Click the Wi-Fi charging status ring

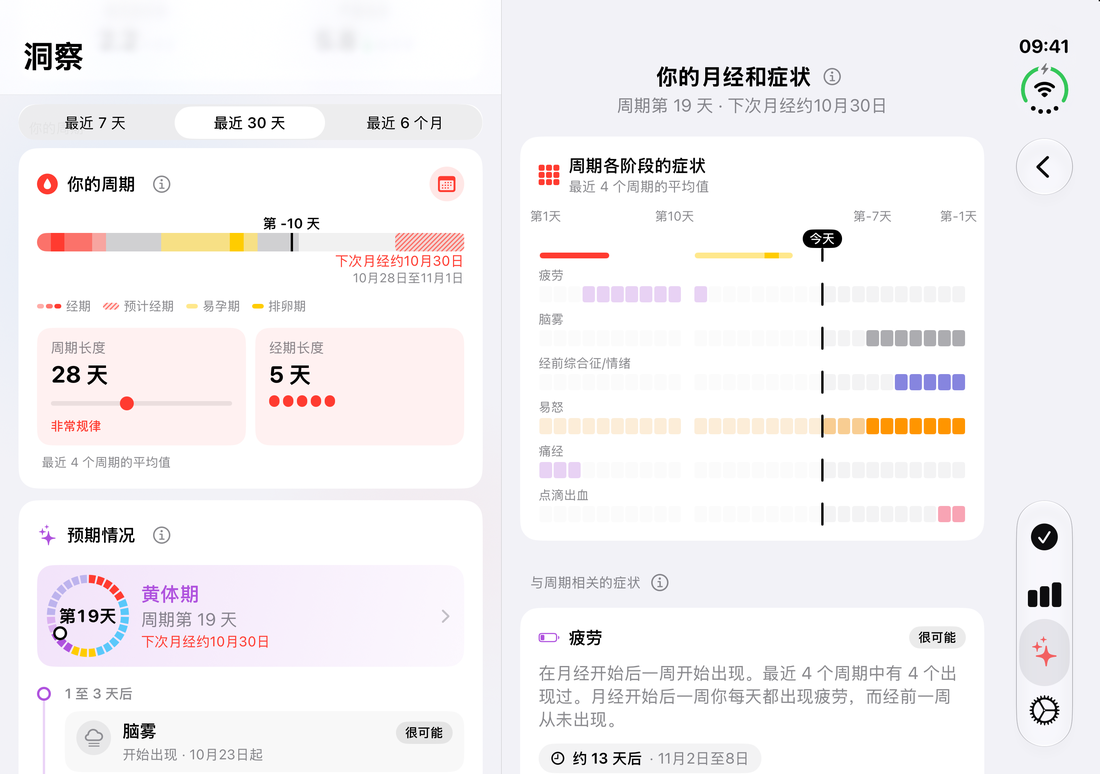click(x=1044, y=89)
